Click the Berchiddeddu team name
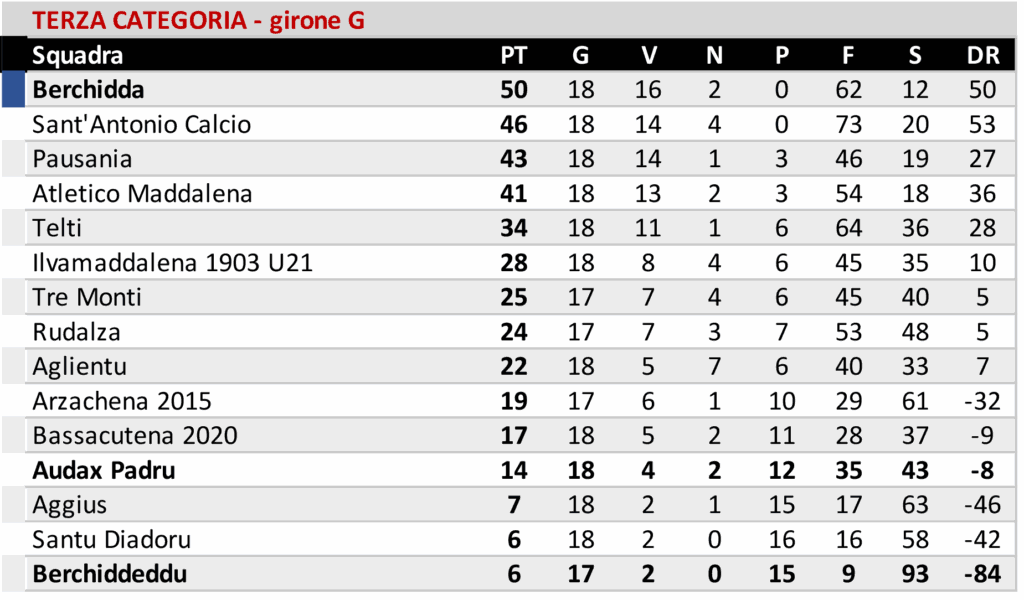 click(110, 575)
